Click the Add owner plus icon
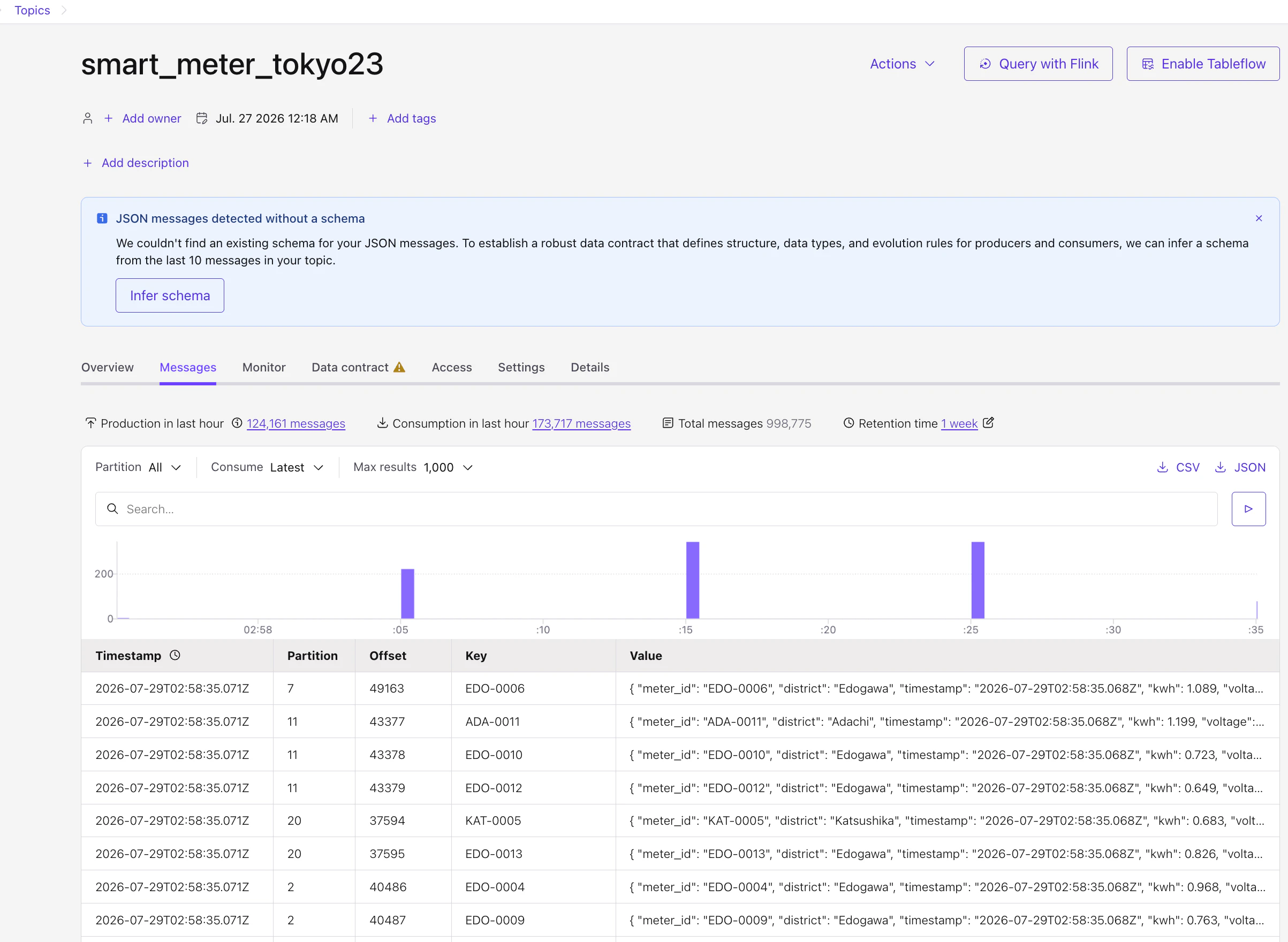Image resolution: width=1288 pixels, height=942 pixels. (x=108, y=118)
